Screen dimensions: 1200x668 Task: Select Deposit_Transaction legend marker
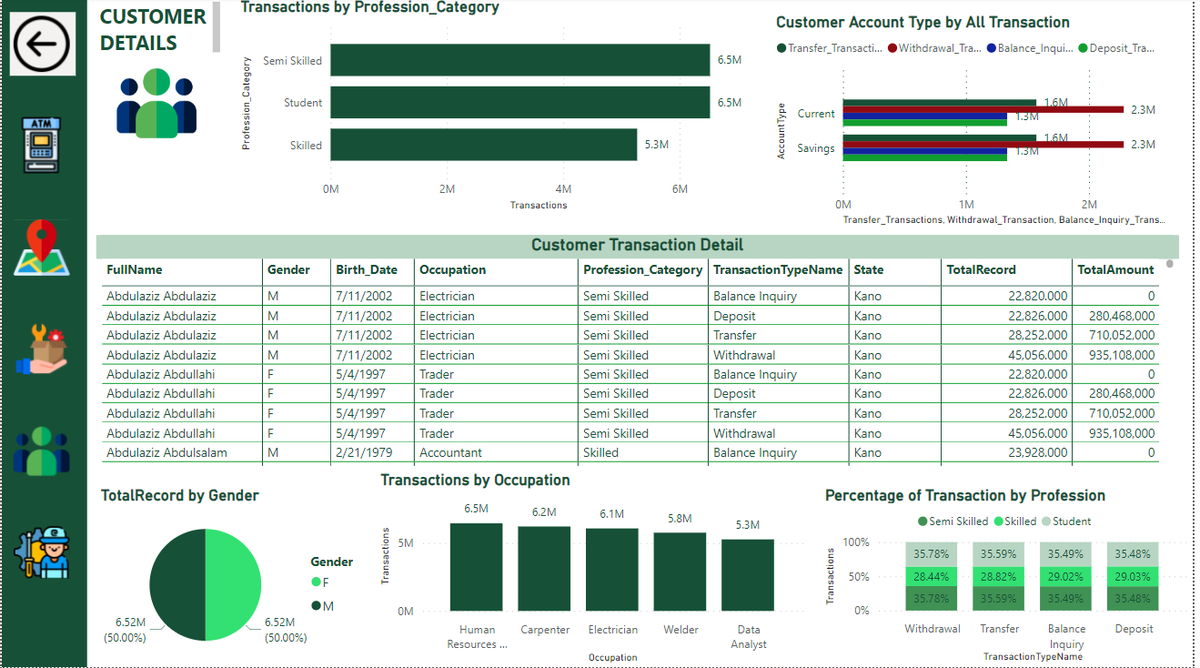1083,48
